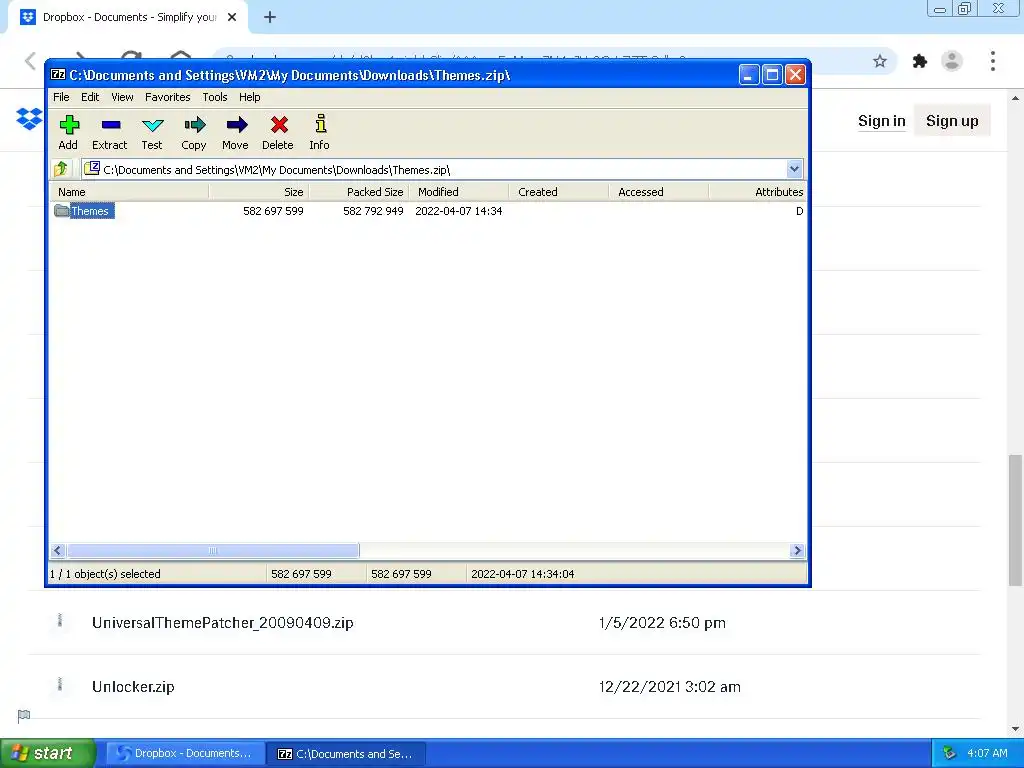Sort by Accessed column header

pos(658,192)
